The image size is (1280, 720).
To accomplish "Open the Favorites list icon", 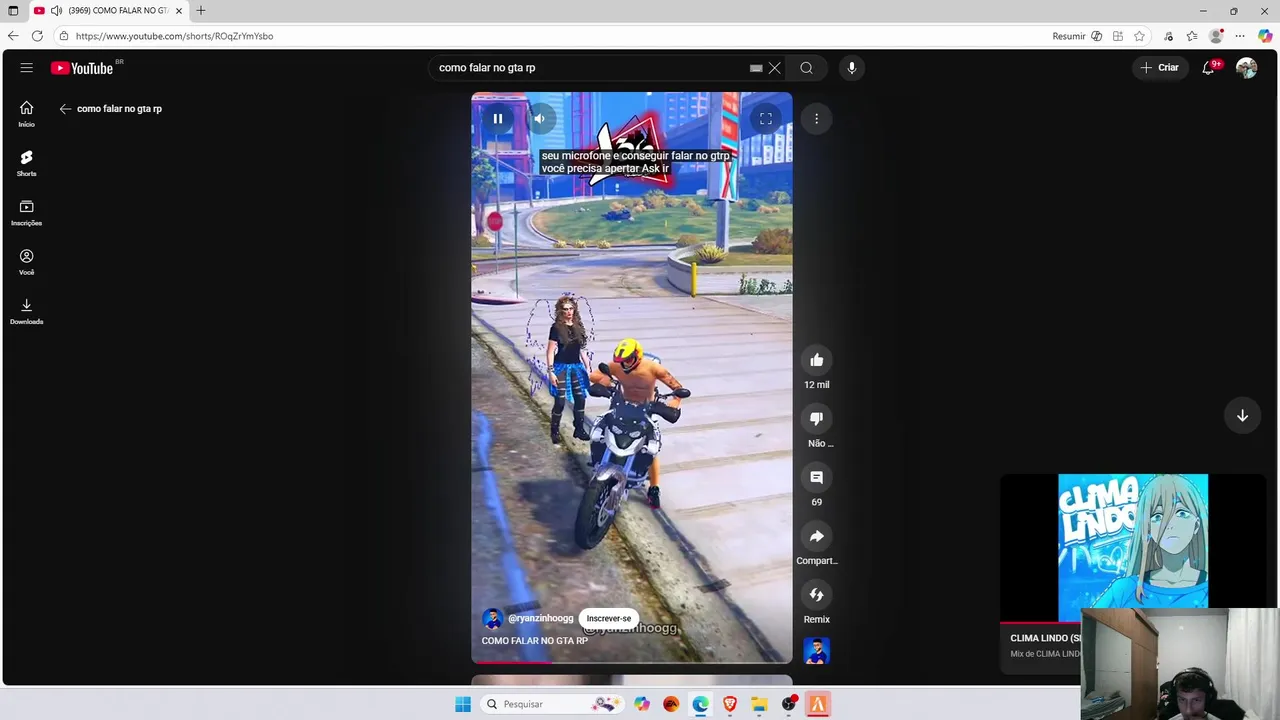I will coord(1192,36).
